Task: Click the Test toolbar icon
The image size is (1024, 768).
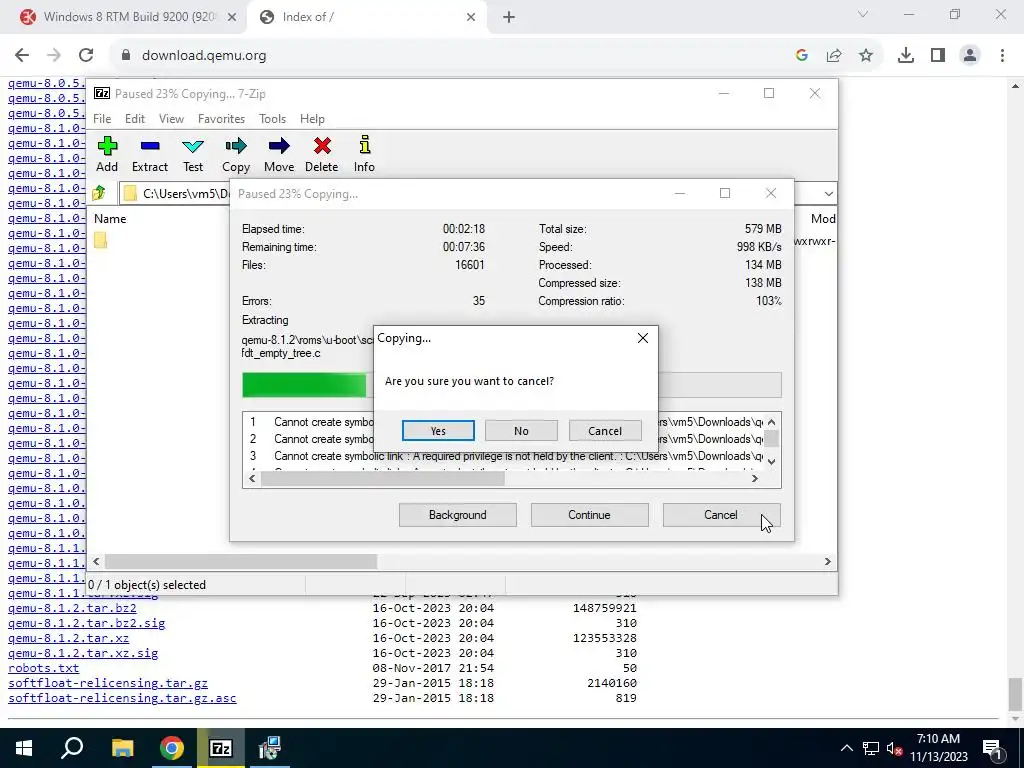Action: (193, 155)
